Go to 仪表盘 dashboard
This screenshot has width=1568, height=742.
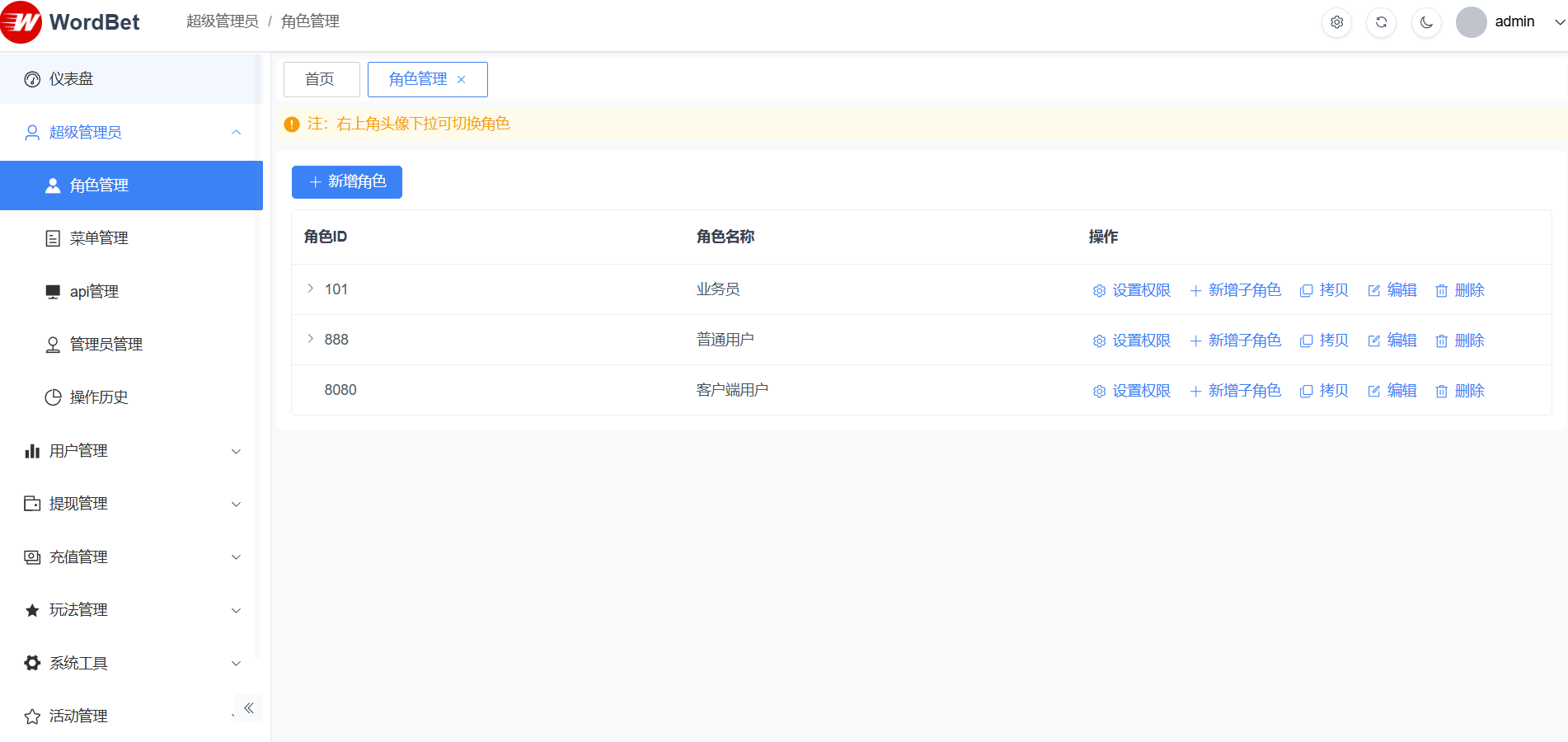point(72,79)
